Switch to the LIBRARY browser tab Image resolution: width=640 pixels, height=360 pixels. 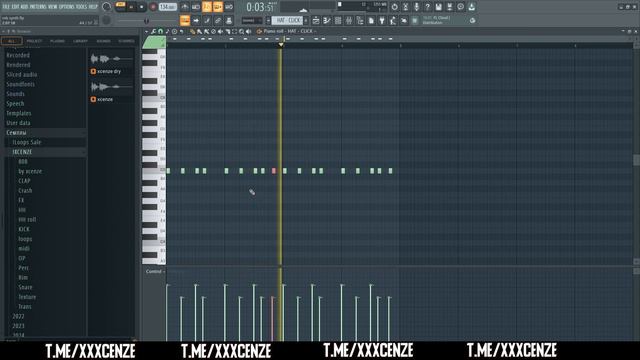pyautogui.click(x=80, y=41)
